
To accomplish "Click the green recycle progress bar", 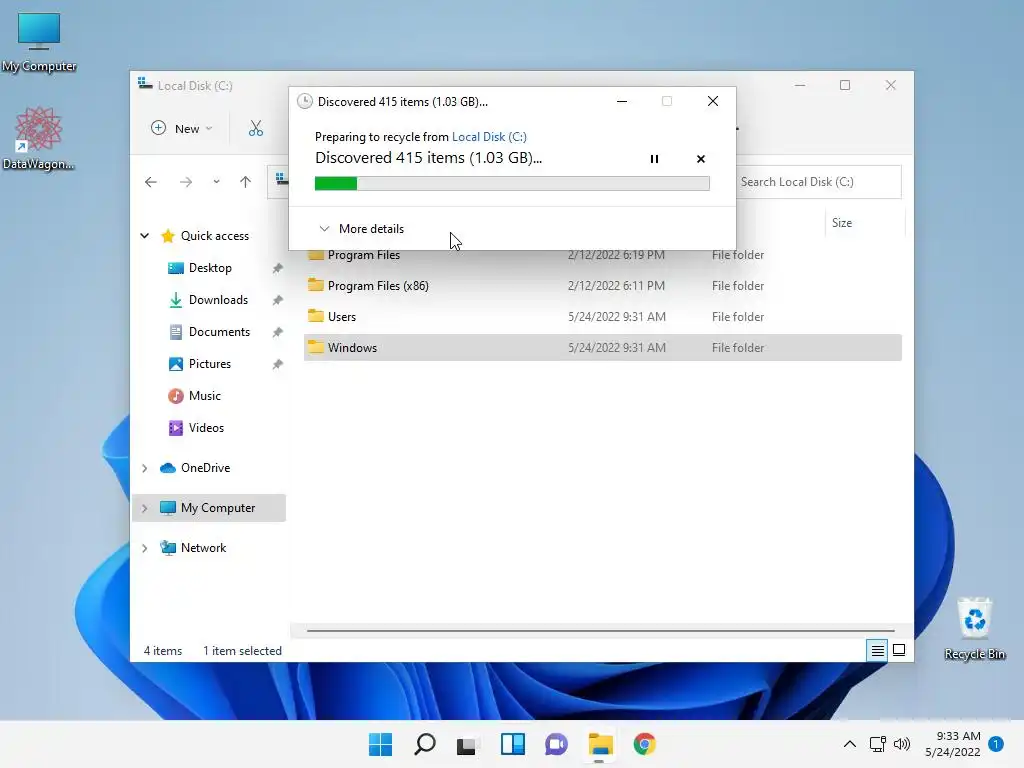I will [x=512, y=184].
